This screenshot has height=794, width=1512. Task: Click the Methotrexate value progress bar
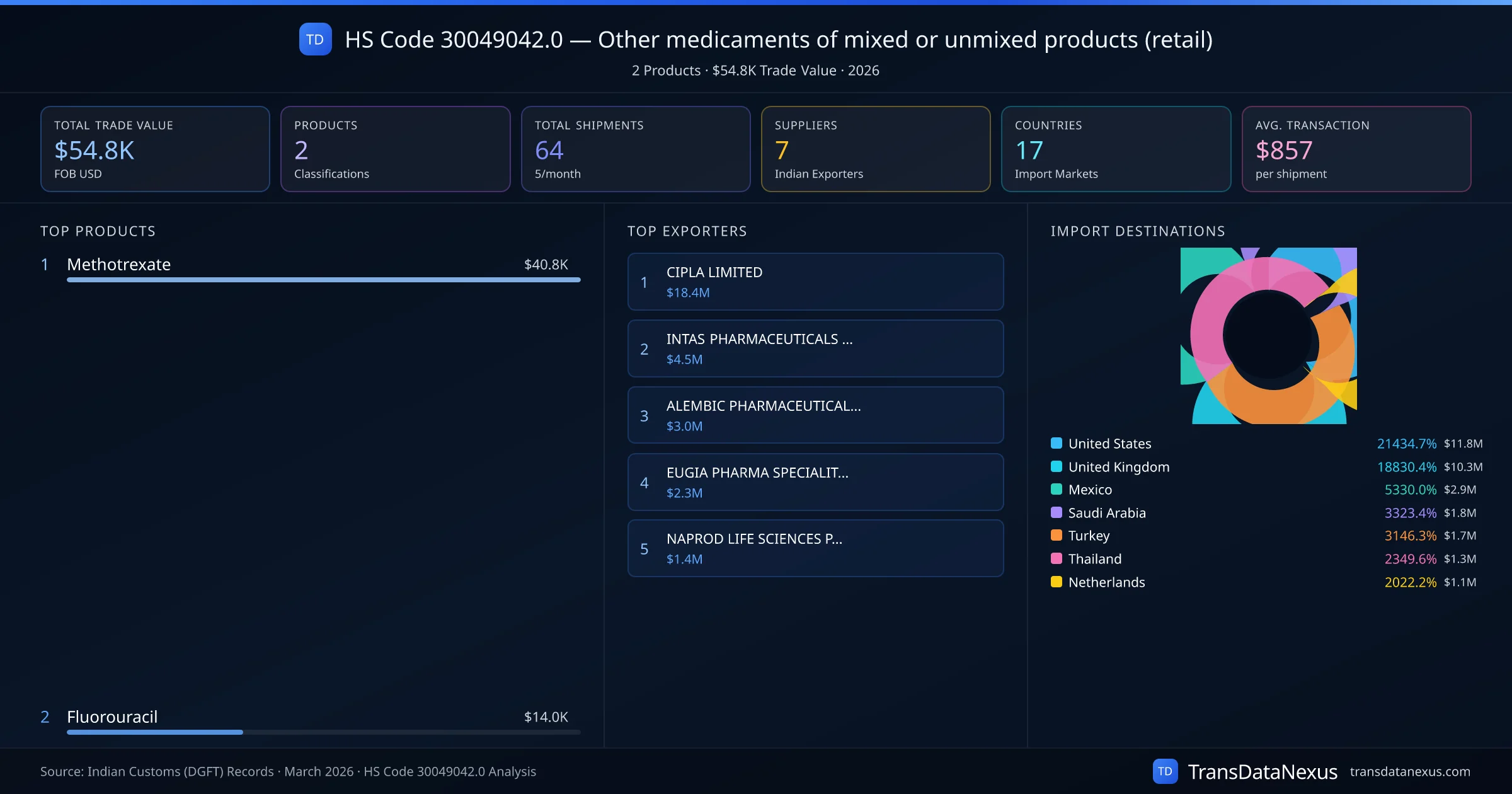323,280
